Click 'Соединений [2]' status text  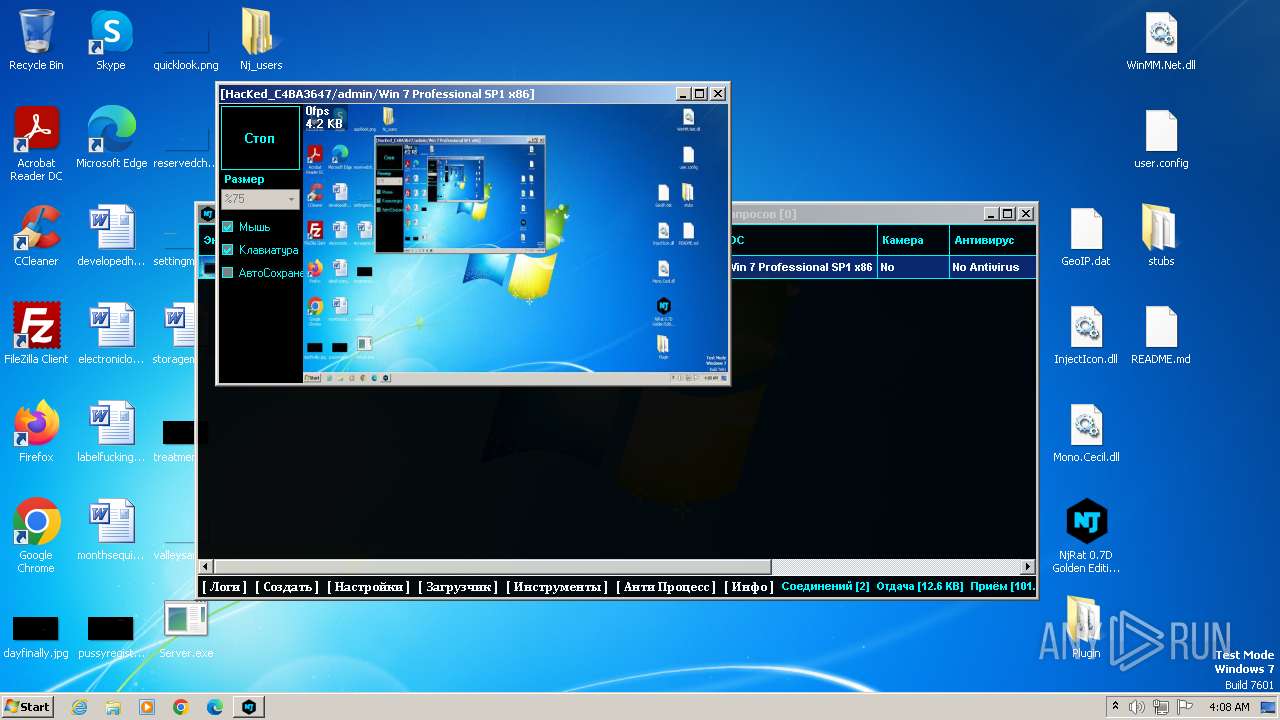(825, 587)
